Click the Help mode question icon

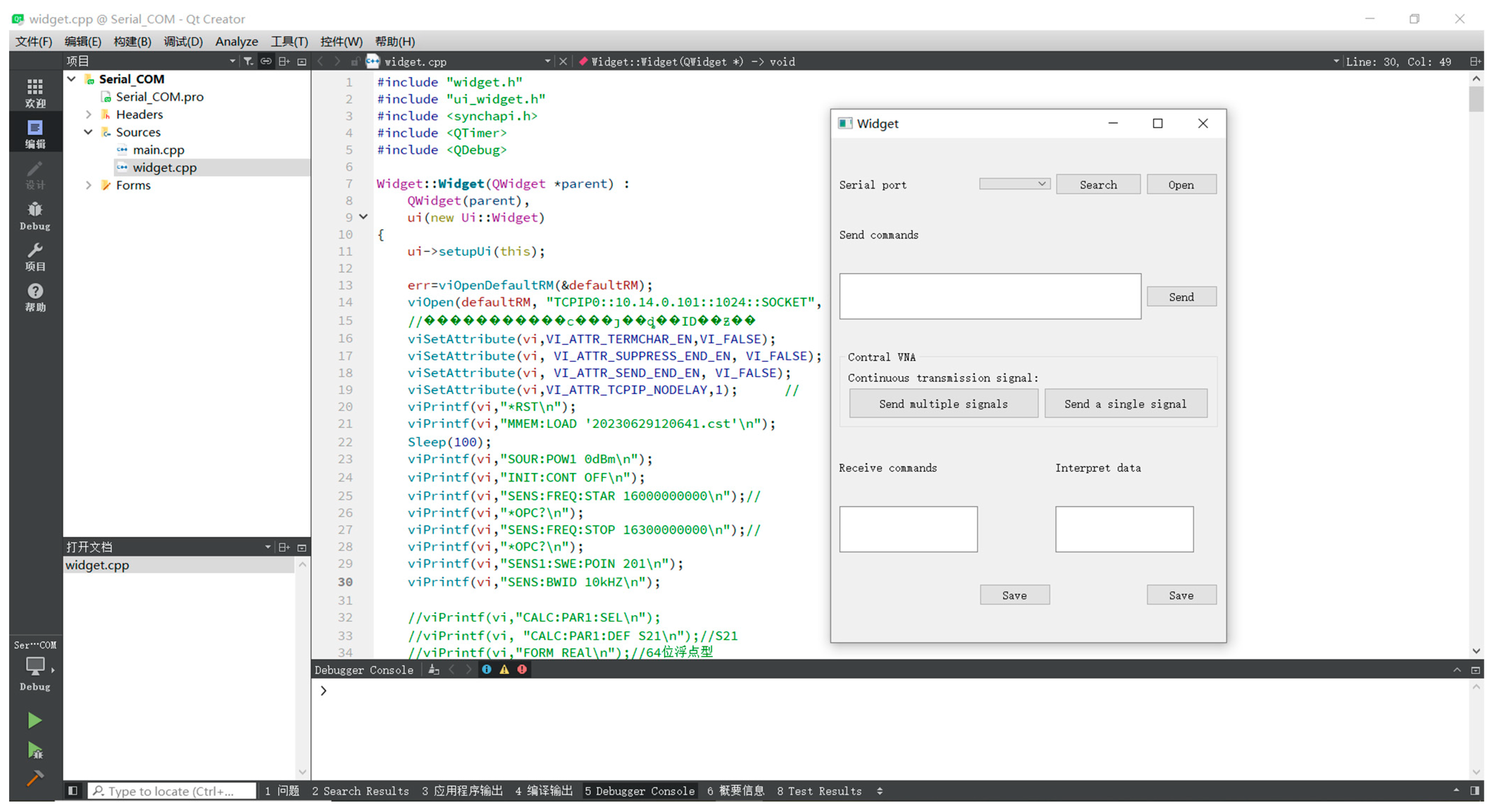click(x=35, y=297)
